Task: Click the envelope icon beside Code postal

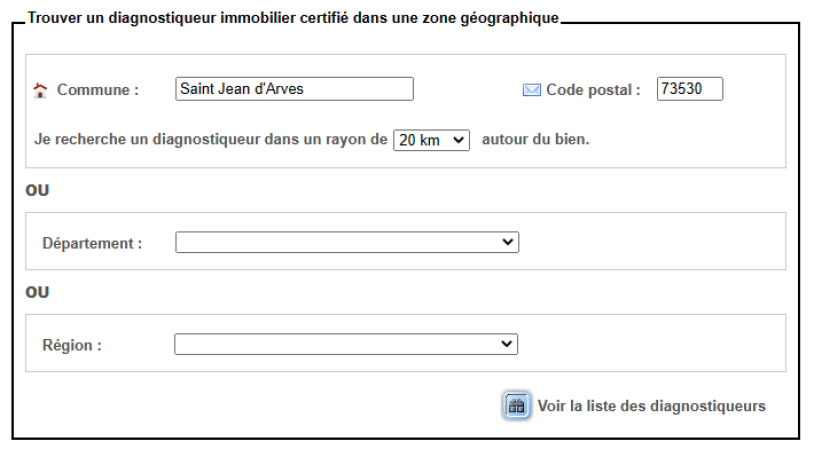Action: (x=532, y=90)
